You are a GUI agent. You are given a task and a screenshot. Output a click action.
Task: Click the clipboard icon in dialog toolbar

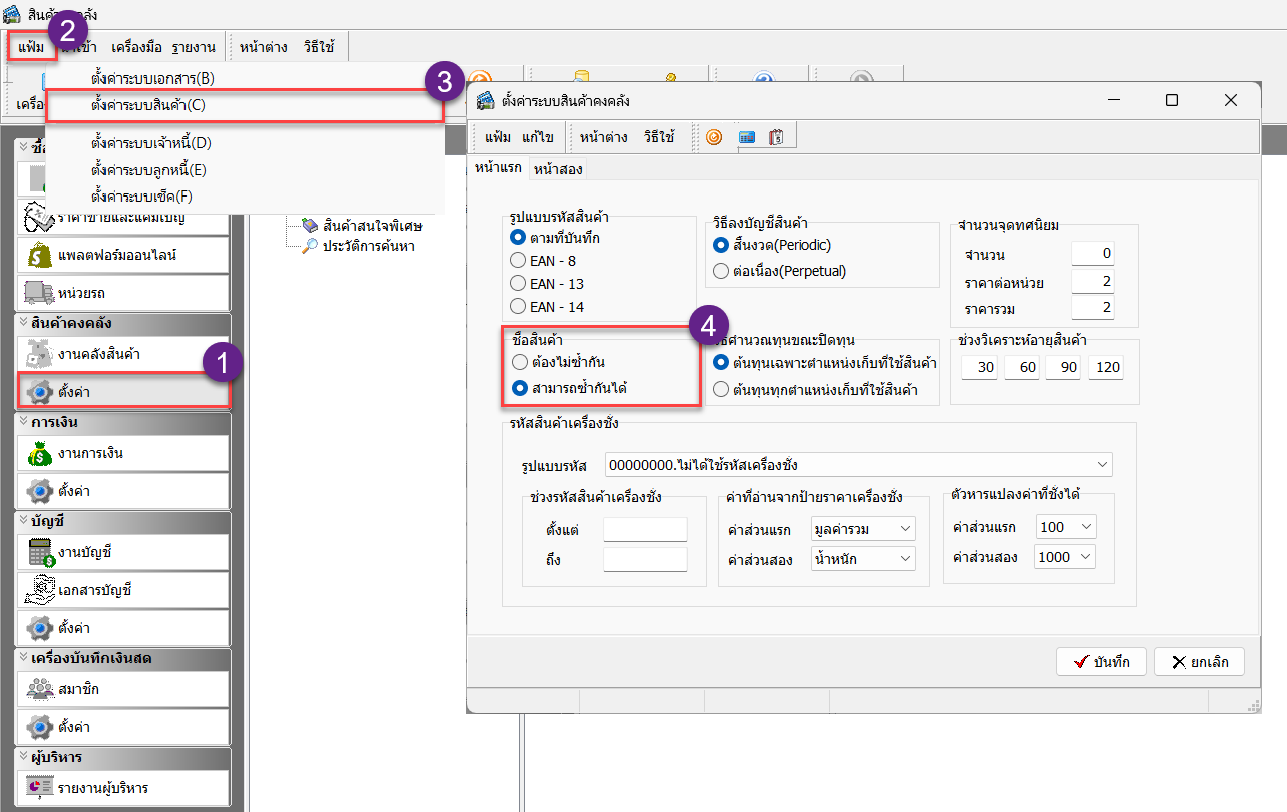point(775,137)
